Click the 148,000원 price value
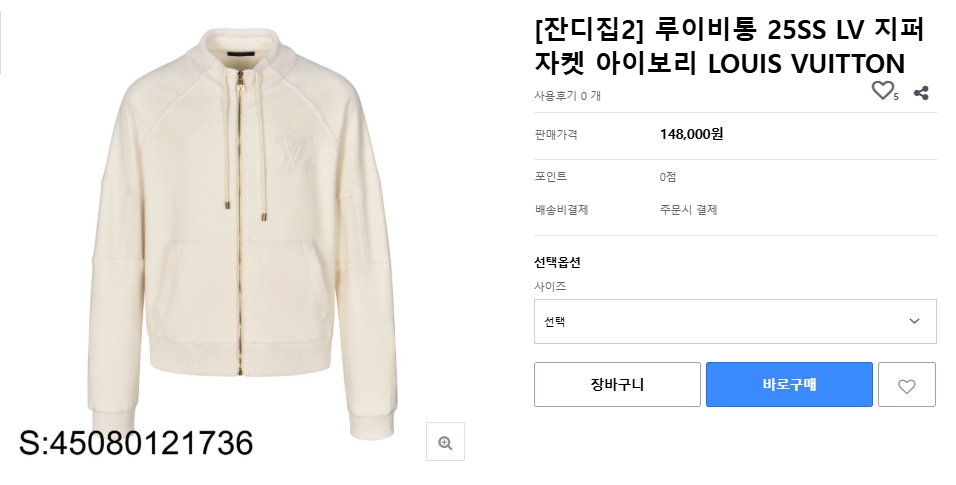Screen dimensions: 956x485 (691, 134)
